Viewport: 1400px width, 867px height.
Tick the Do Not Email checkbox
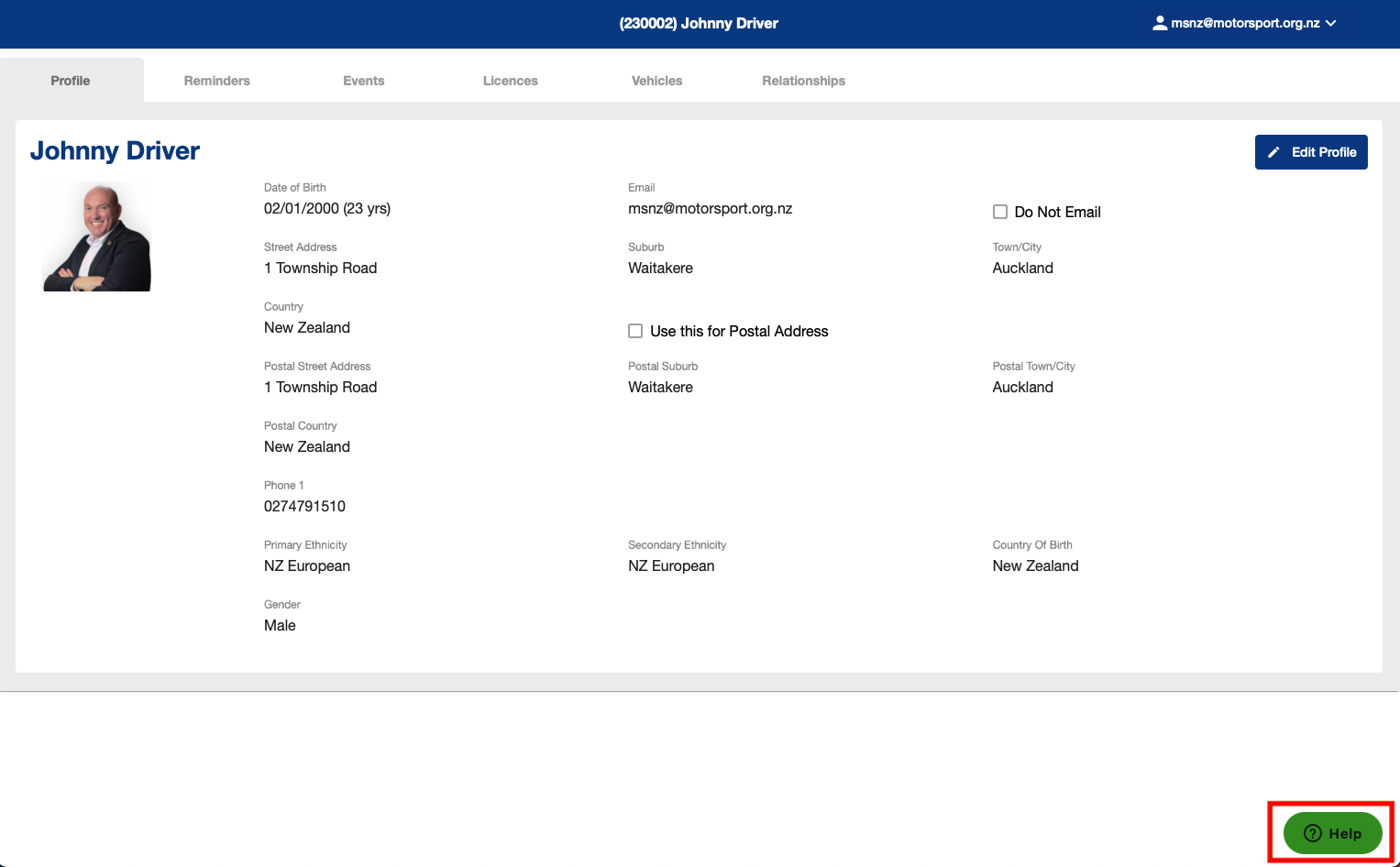(1000, 212)
